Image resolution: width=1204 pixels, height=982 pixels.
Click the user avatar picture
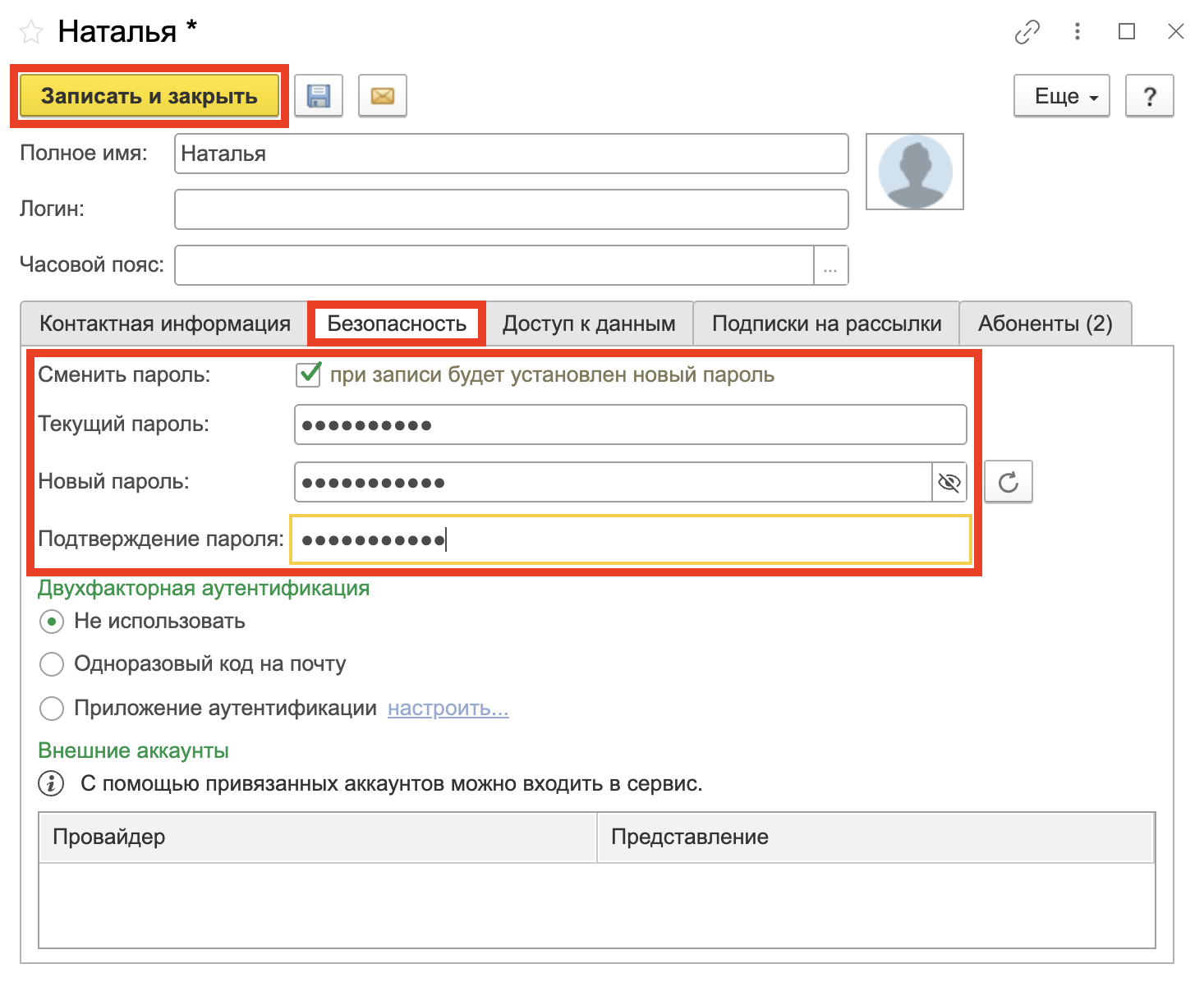915,172
